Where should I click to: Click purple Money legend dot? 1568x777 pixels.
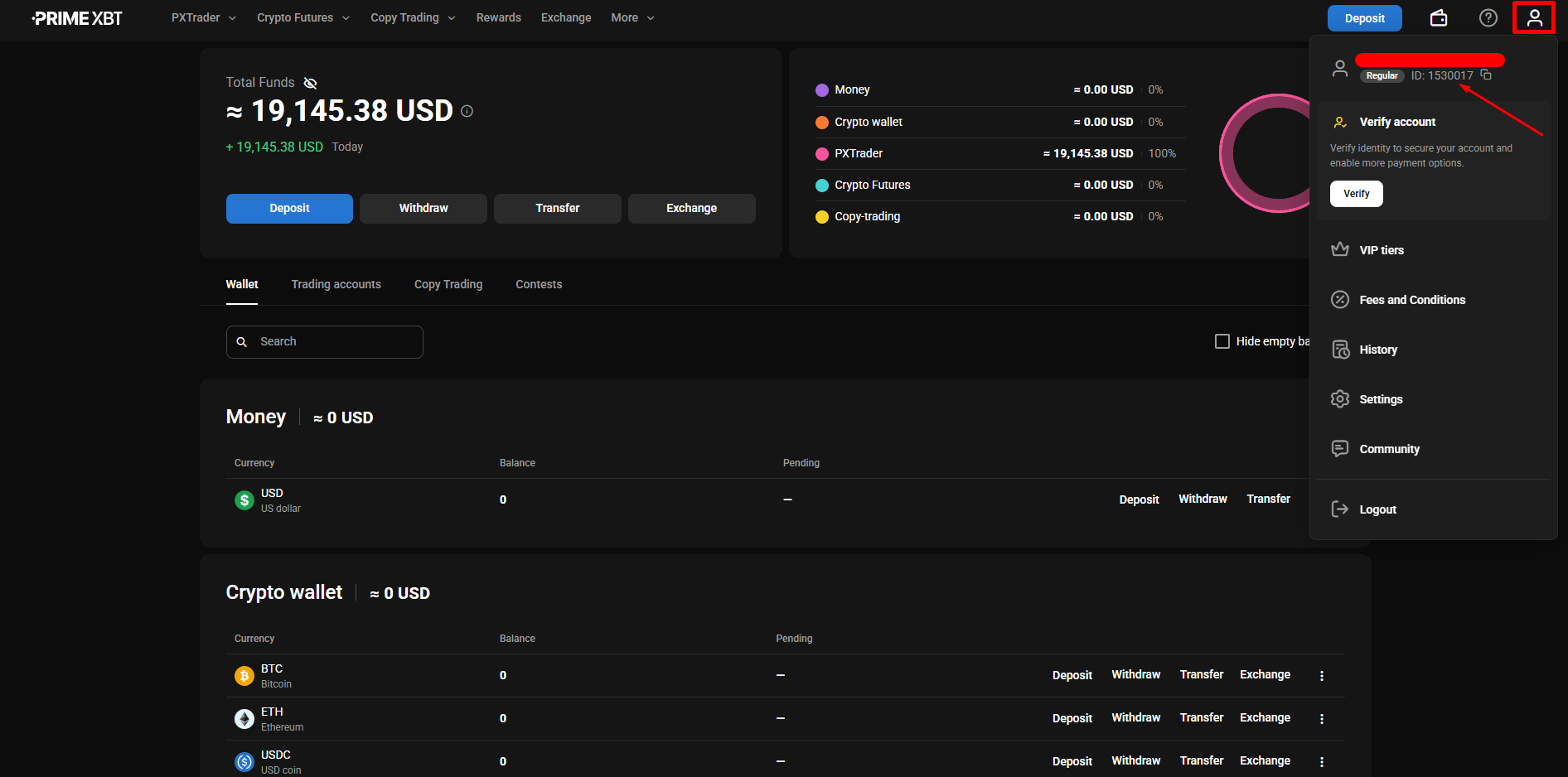click(x=822, y=90)
